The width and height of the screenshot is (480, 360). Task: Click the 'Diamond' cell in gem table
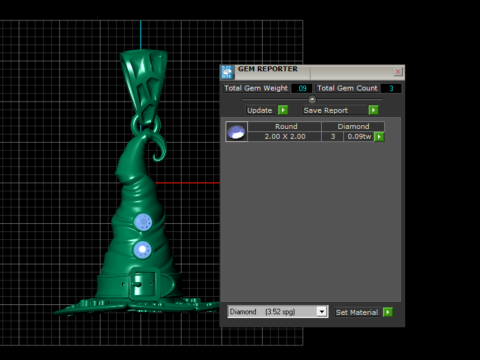click(x=353, y=126)
